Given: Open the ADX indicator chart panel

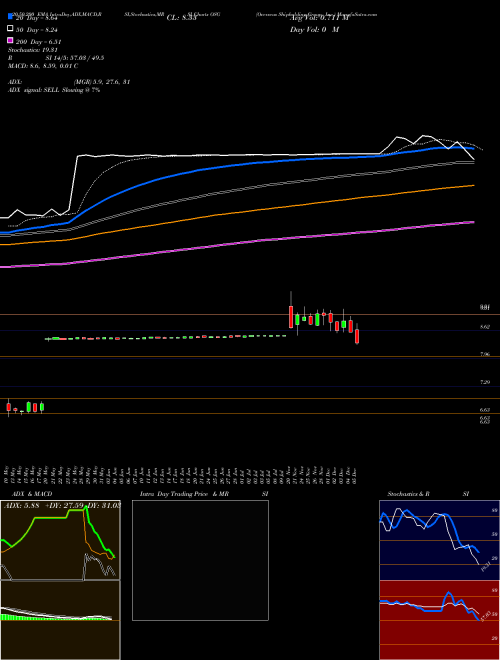Looking at the screenshot, I should point(60,540).
